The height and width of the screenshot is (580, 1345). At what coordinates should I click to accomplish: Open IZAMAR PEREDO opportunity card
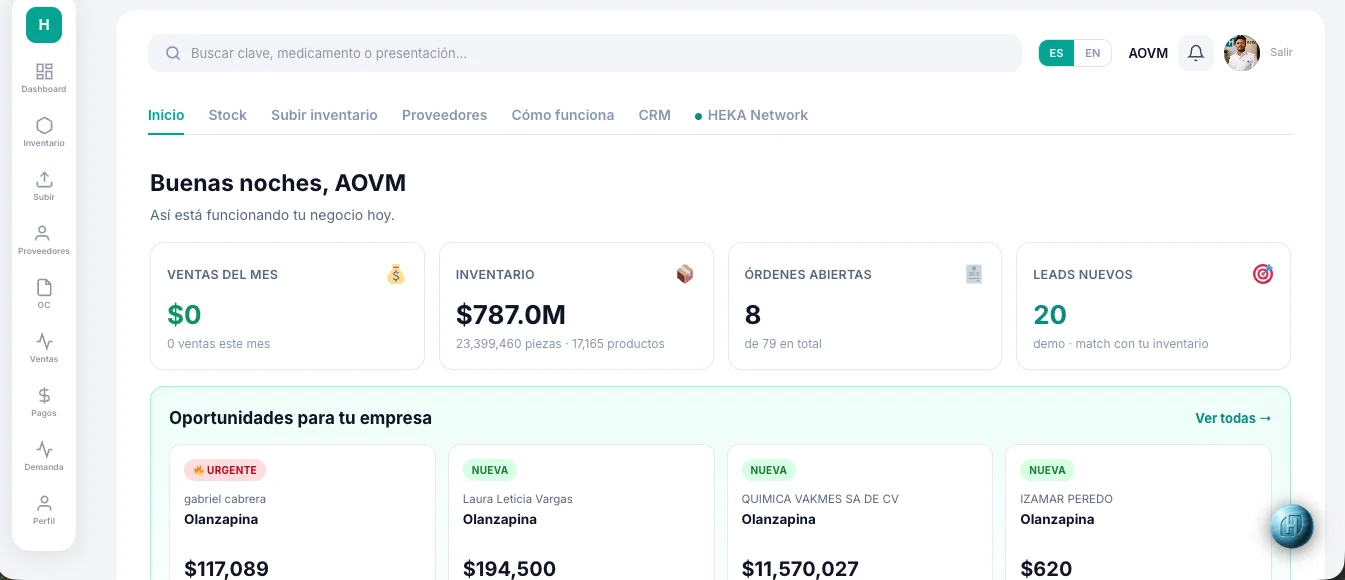click(x=1138, y=512)
